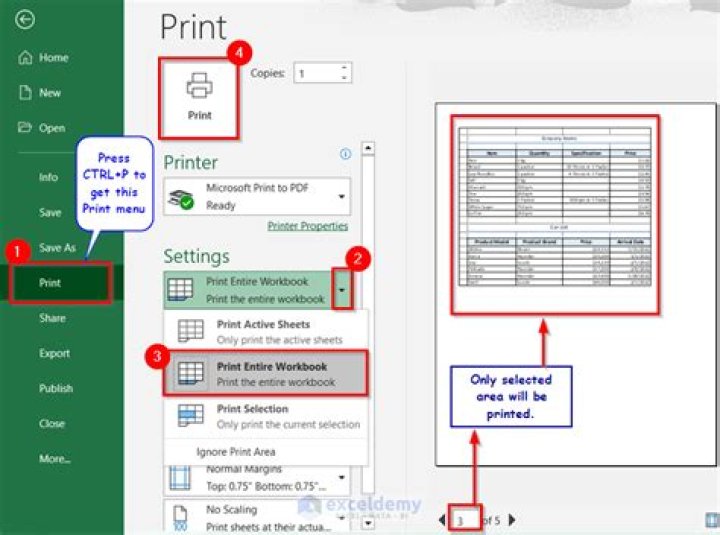Open the Export page
This screenshot has width=720, height=535.
click(54, 354)
